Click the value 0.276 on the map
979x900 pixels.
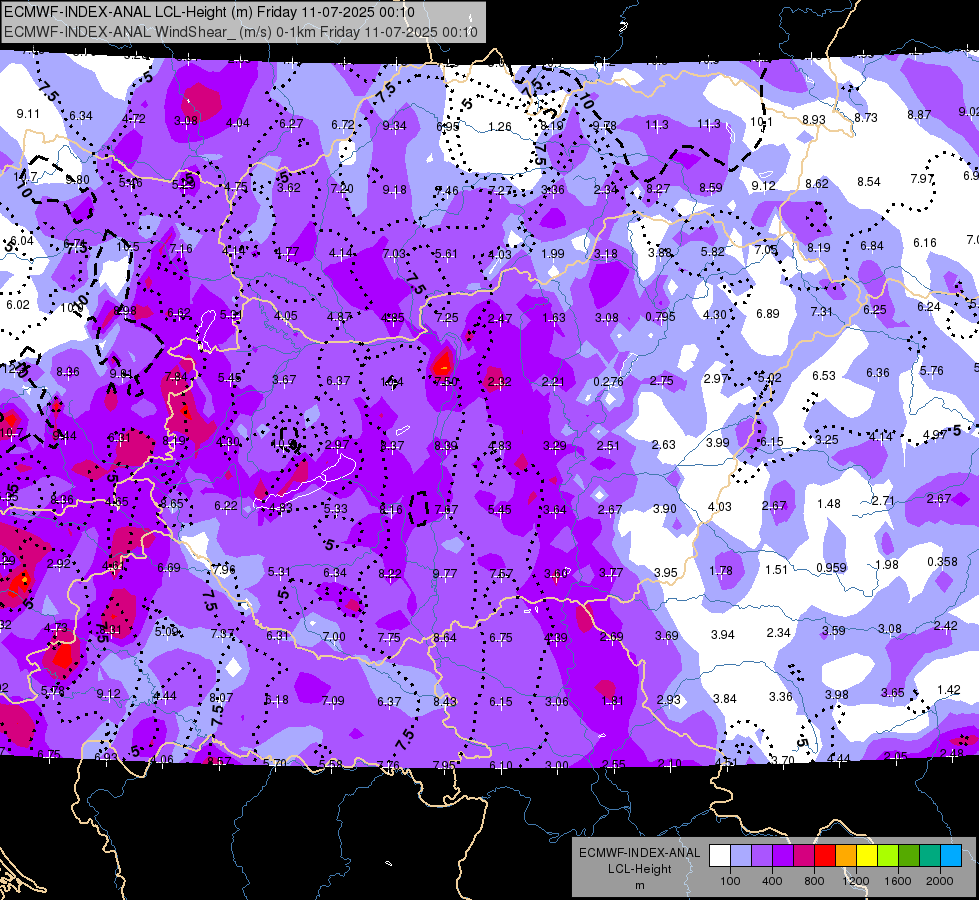point(608,381)
